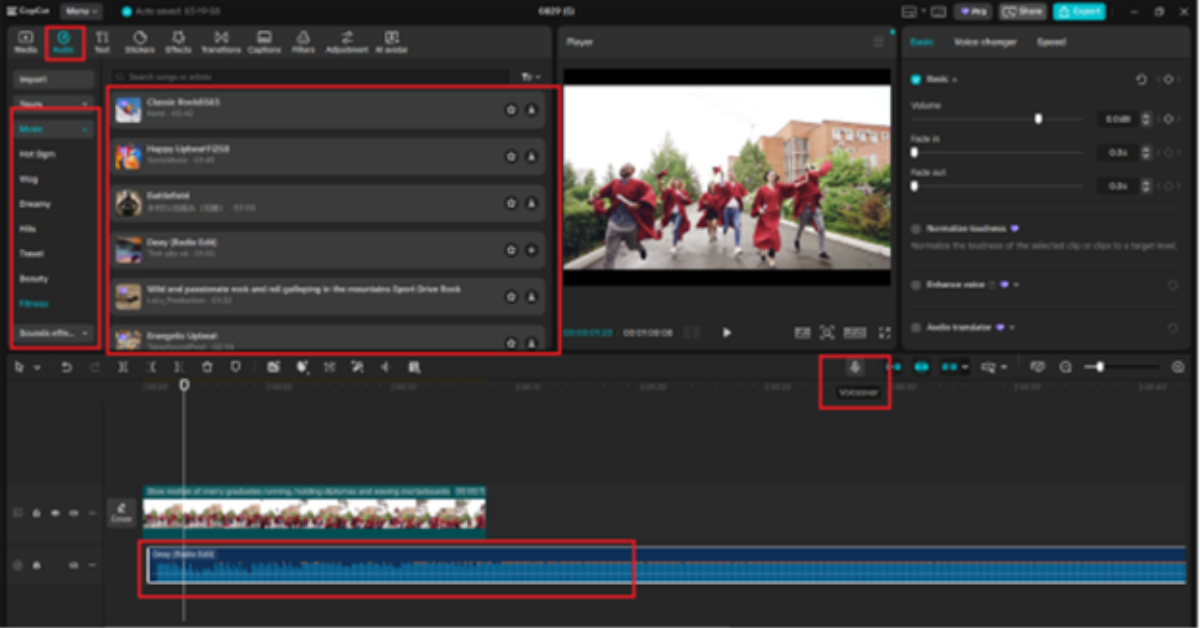Image resolution: width=1200 pixels, height=628 pixels.
Task: Expand the Sounds effects category
Action: [x=53, y=333]
